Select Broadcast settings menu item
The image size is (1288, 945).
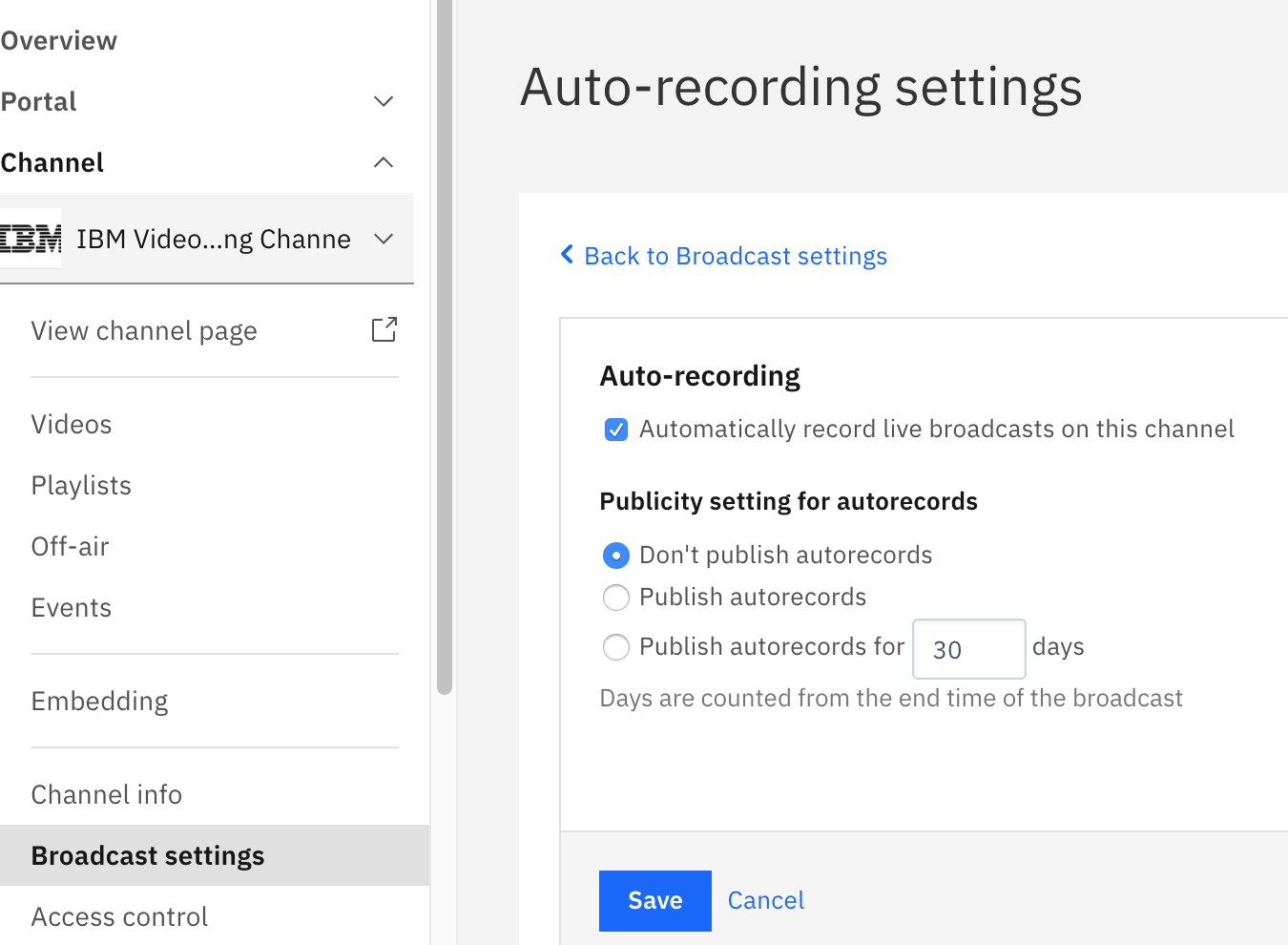coord(215,855)
